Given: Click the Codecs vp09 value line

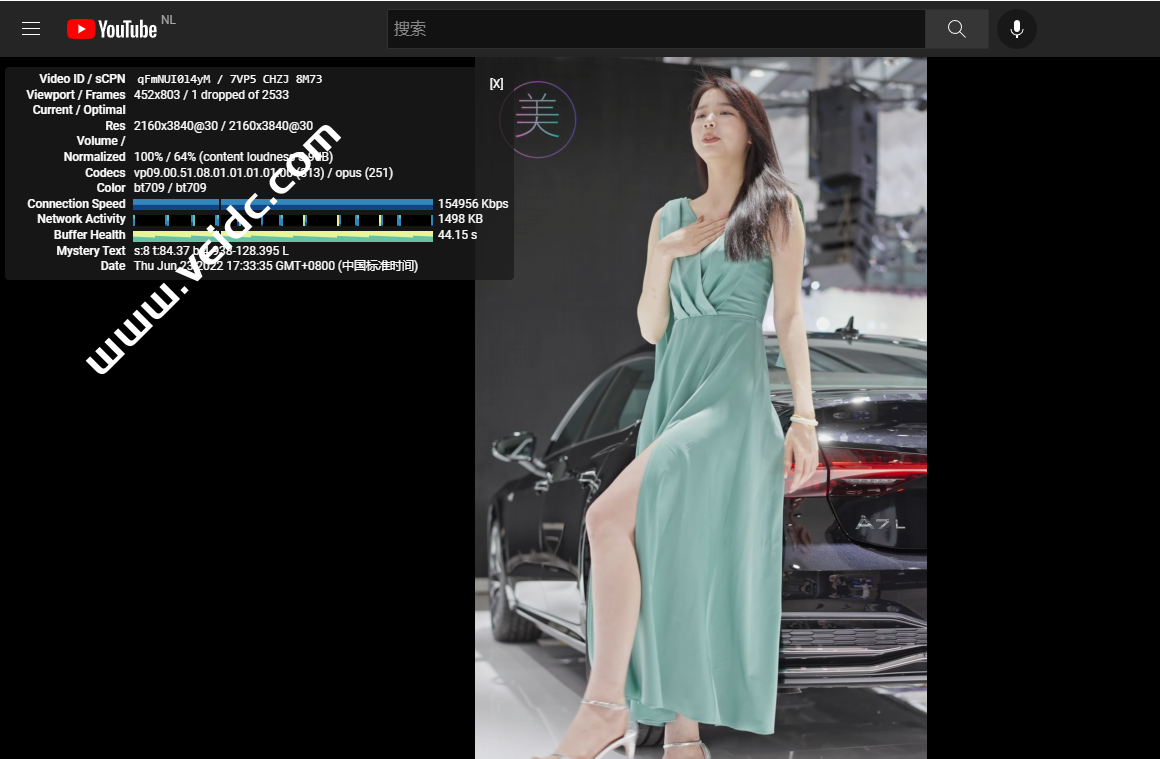Looking at the screenshot, I should [x=263, y=173].
